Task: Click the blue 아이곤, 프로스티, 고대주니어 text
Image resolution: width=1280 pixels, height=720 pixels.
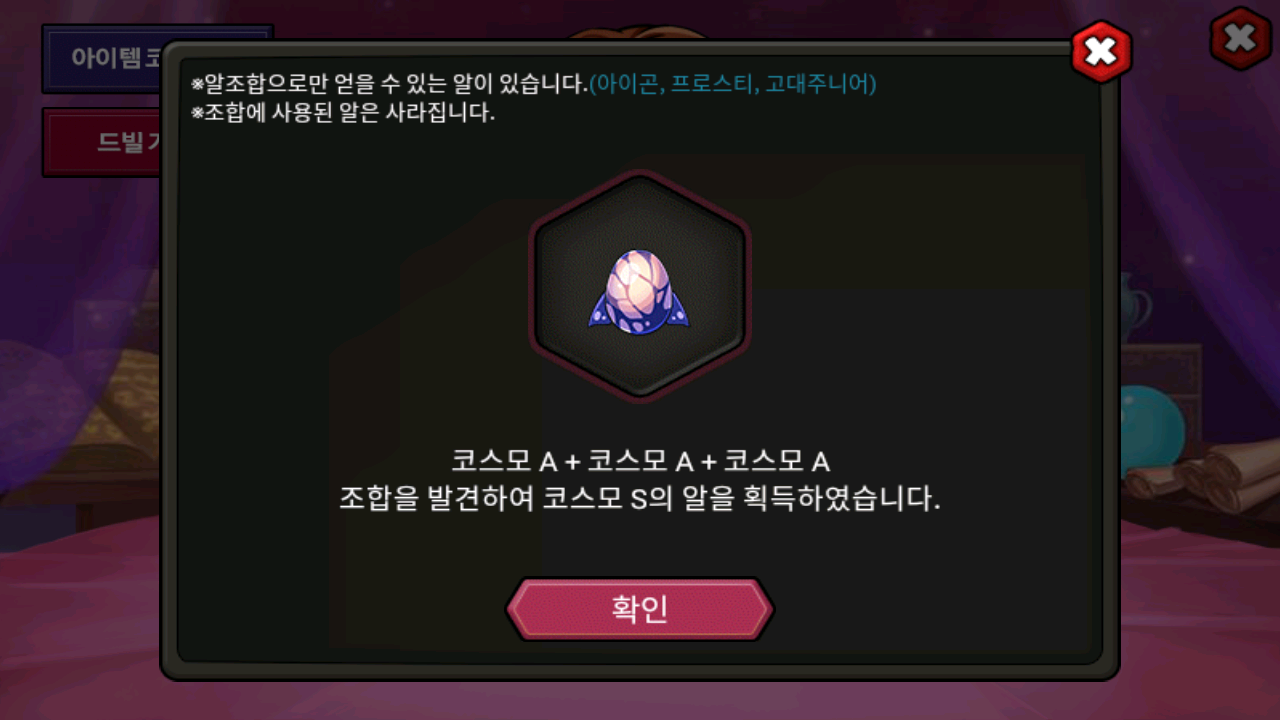Action: [x=732, y=84]
